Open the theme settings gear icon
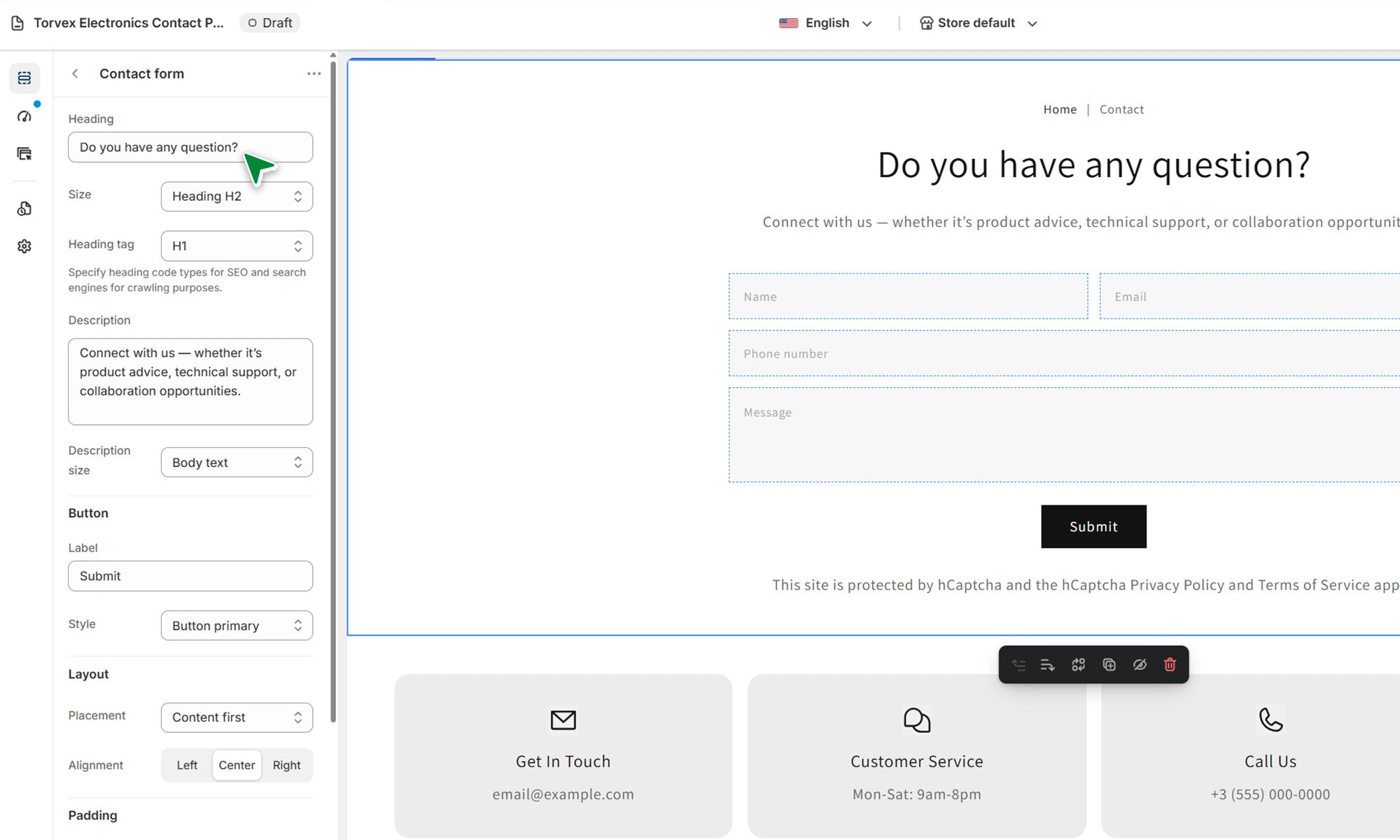This screenshot has width=1400, height=840. tap(24, 246)
